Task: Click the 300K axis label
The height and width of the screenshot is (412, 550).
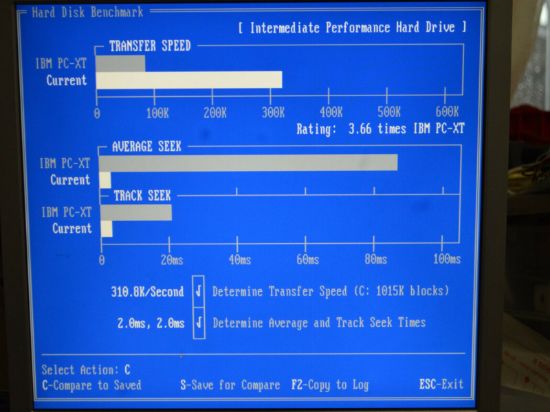Action: coord(273,113)
